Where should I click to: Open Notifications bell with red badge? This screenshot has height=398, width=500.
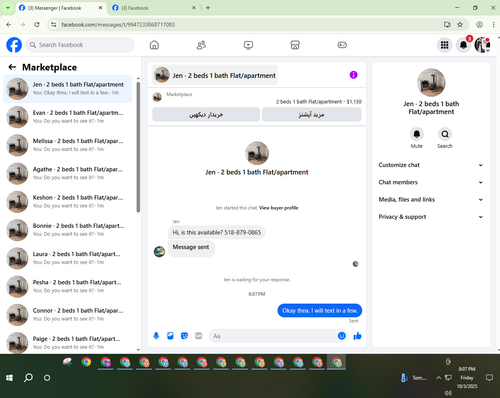pyautogui.click(x=463, y=45)
